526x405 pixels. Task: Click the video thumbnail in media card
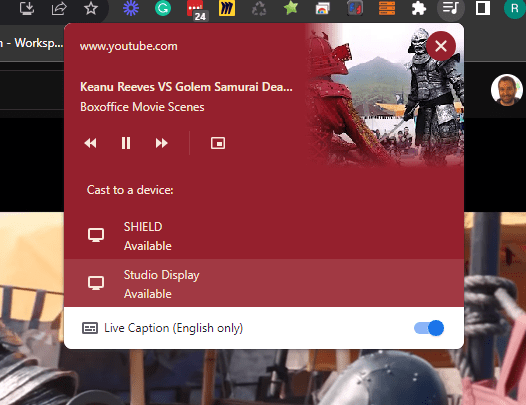click(x=385, y=95)
